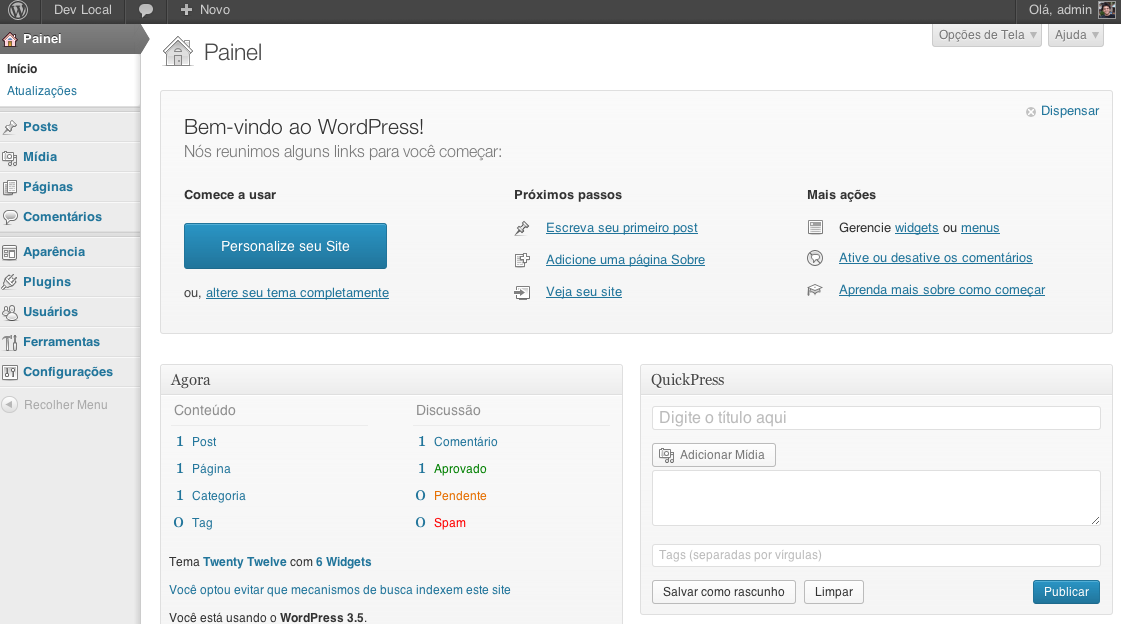Viewport: 1121px width, 624px height.
Task: Click the pin icon beside Escreva seu primeiro post
Action: tap(523, 228)
